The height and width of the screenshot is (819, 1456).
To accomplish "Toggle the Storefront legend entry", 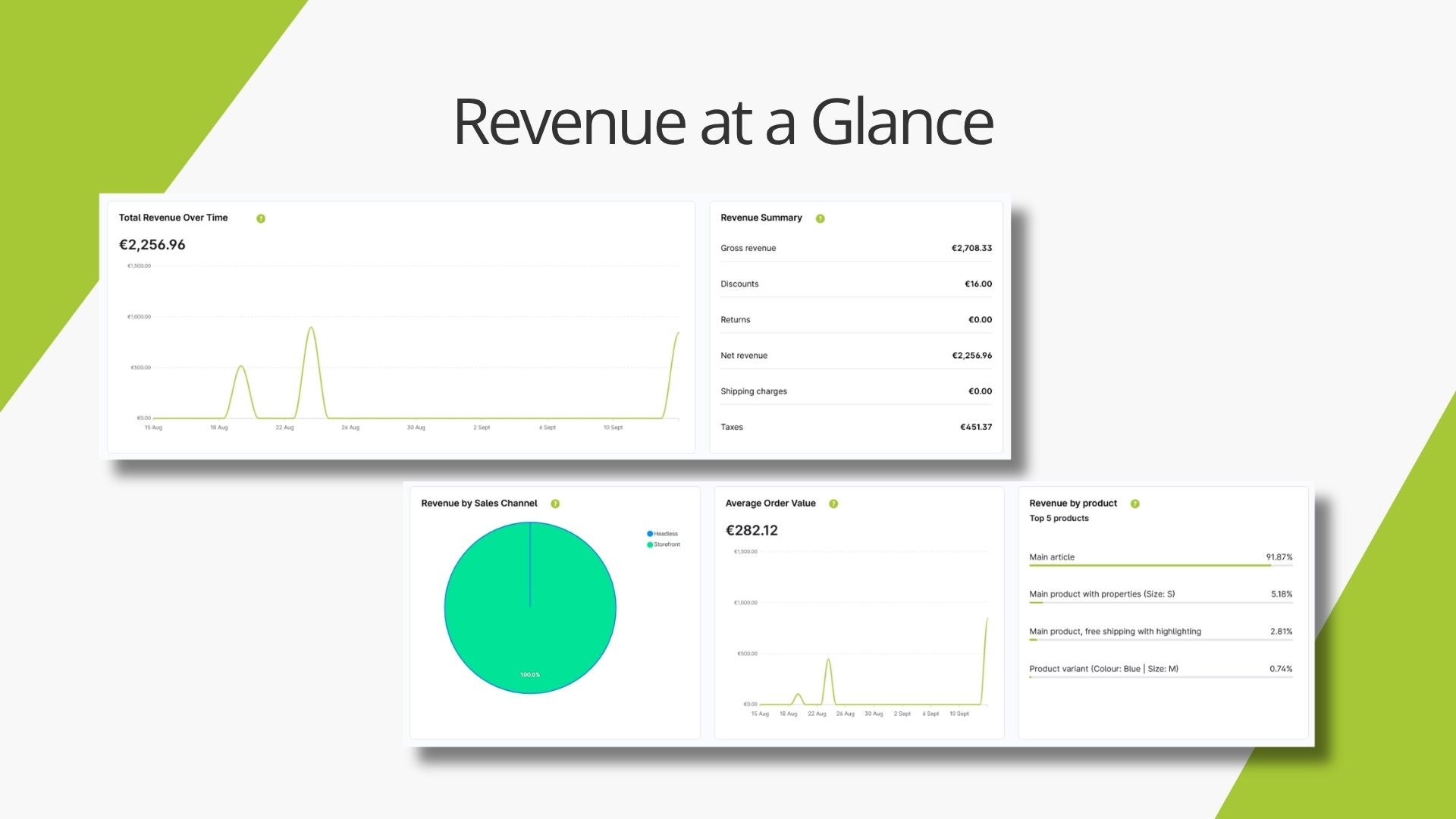I will click(664, 544).
